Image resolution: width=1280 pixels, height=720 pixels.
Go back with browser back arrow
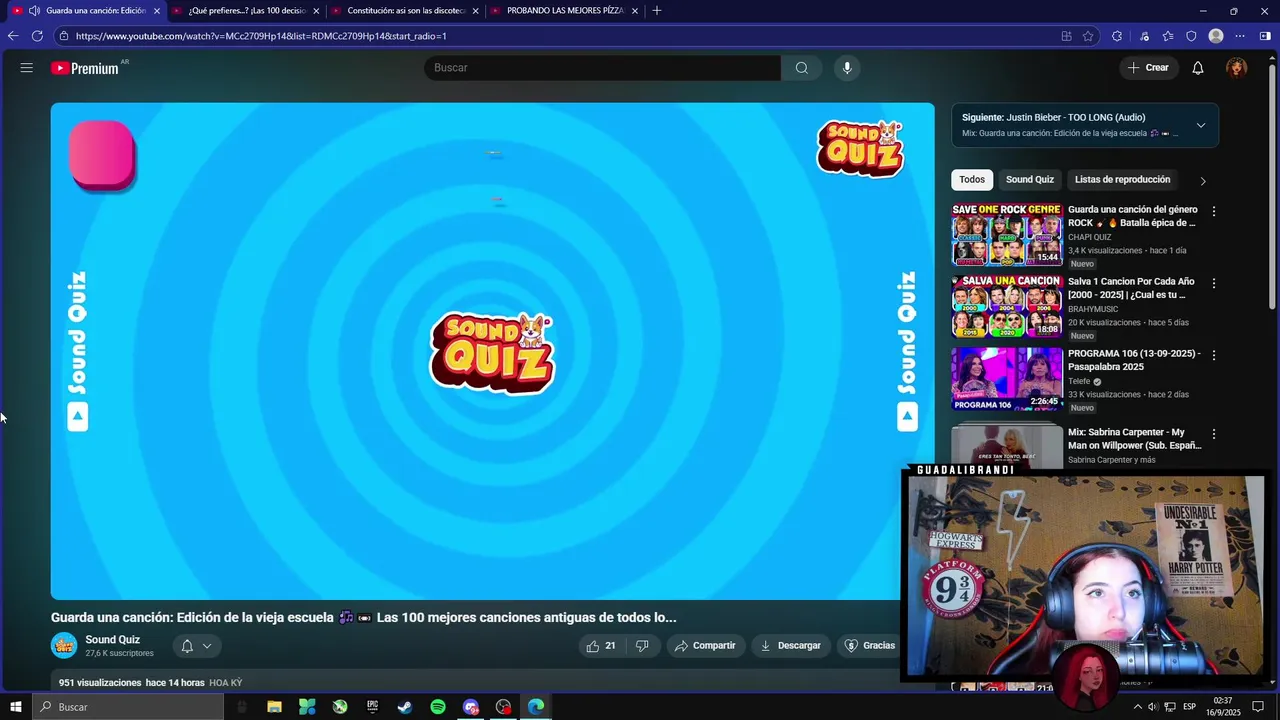[x=13, y=36]
